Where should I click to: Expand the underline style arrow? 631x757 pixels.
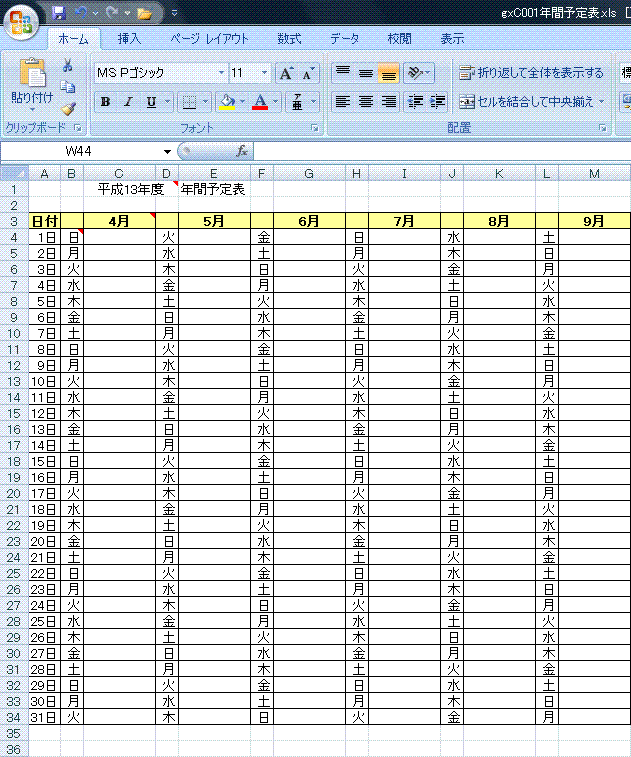168,102
